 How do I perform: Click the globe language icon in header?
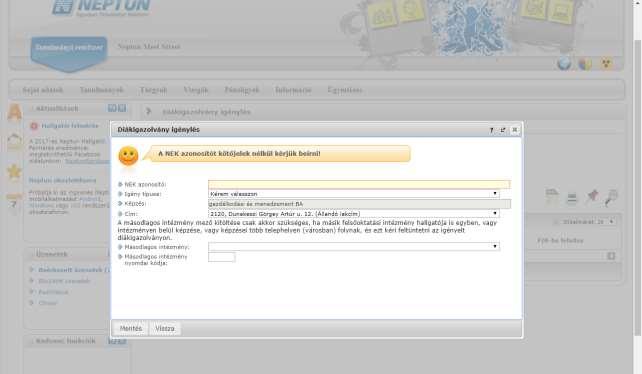[x=564, y=63]
